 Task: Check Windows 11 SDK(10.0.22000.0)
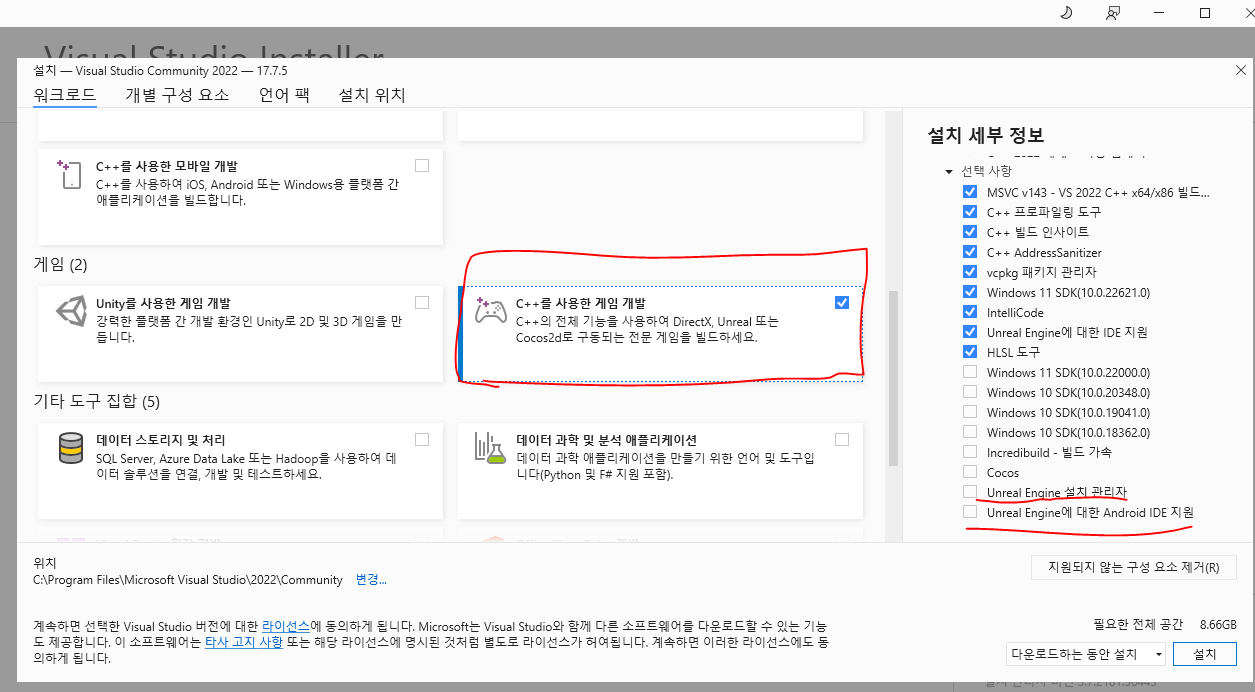969,371
